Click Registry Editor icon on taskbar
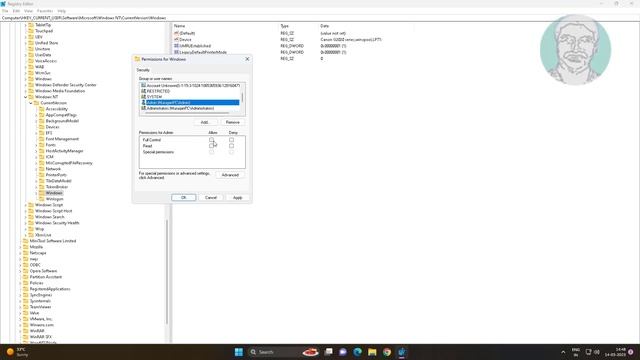The height and width of the screenshot is (360, 640). [x=402, y=352]
